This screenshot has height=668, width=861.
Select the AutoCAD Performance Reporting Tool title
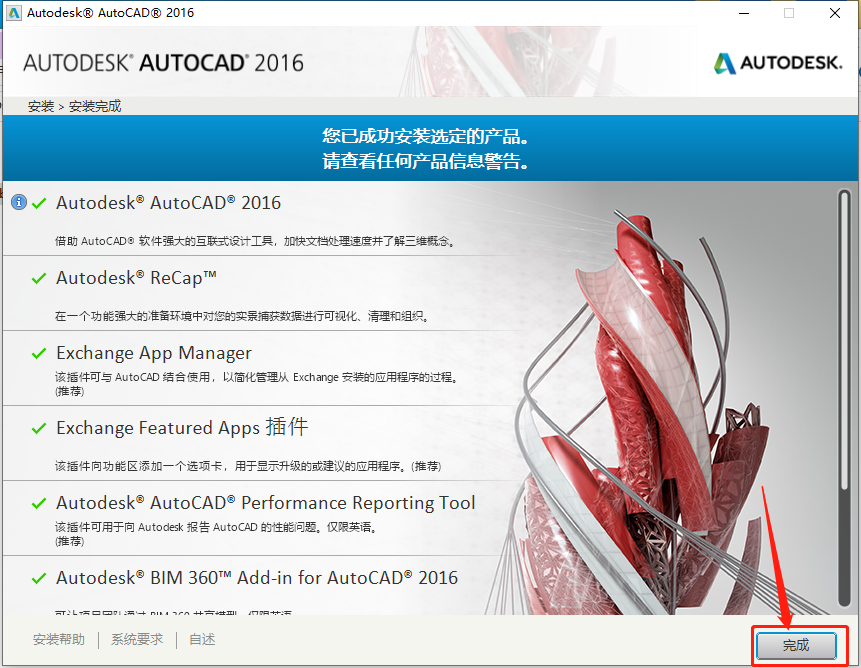[x=266, y=503]
